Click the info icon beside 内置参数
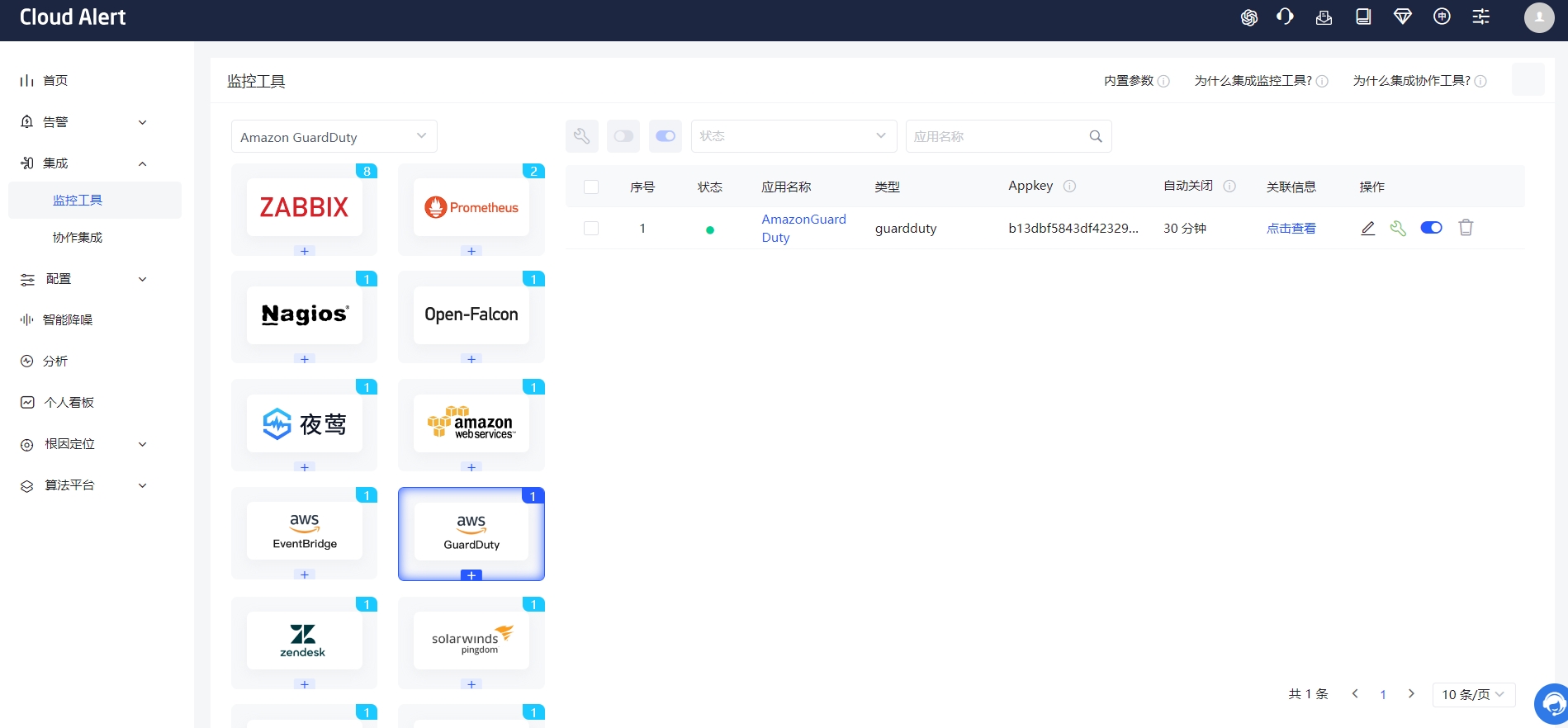The image size is (1568, 728). pyautogui.click(x=1163, y=81)
